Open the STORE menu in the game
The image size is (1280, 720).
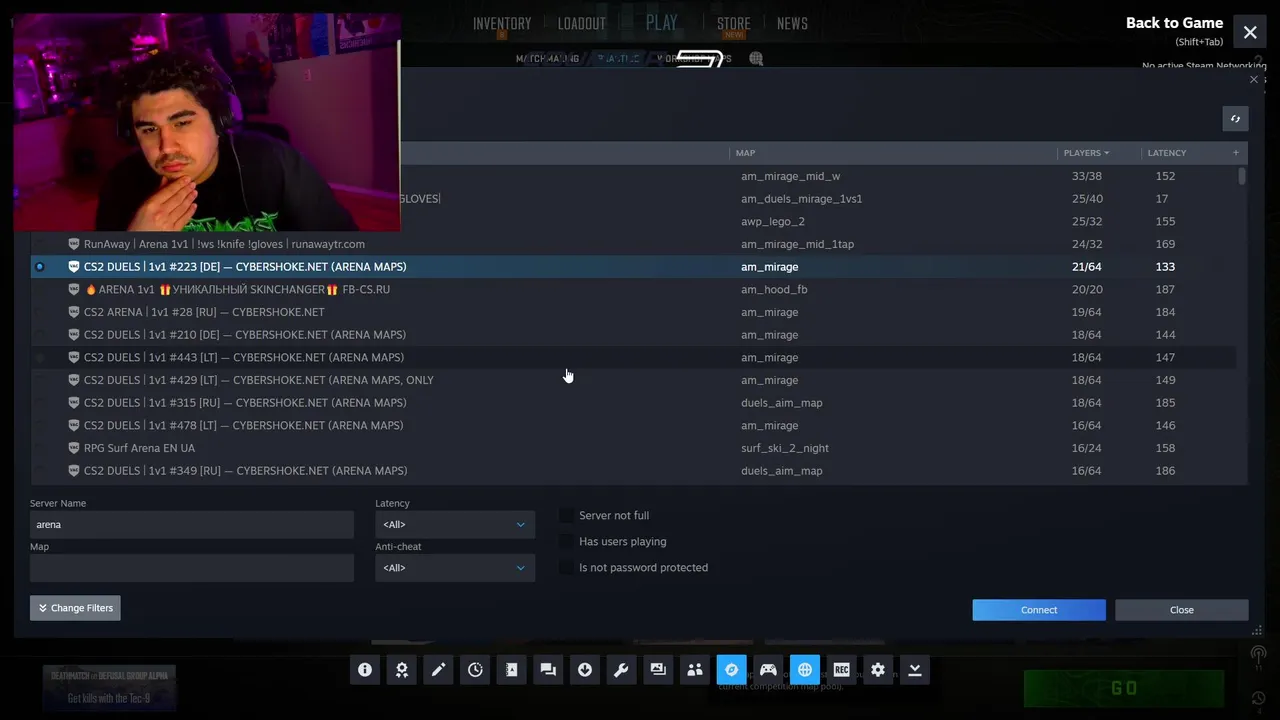pyautogui.click(x=734, y=24)
